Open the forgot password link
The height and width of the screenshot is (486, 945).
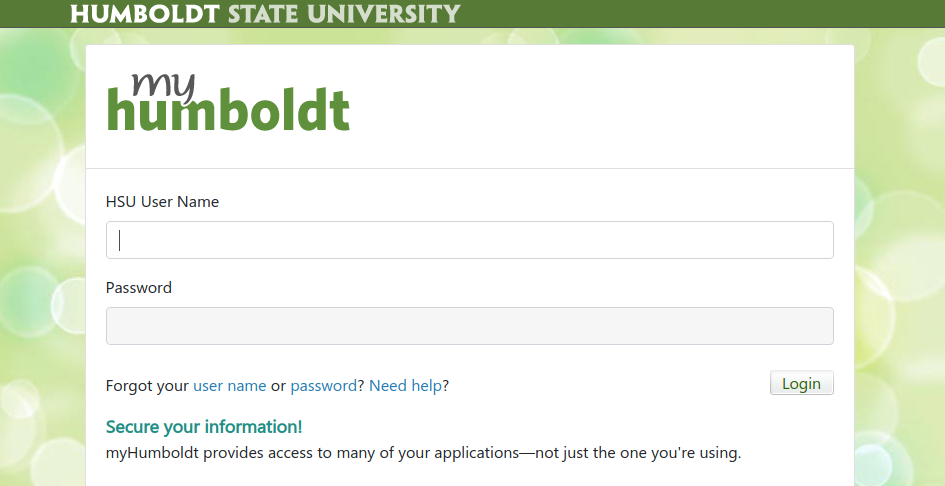323,385
